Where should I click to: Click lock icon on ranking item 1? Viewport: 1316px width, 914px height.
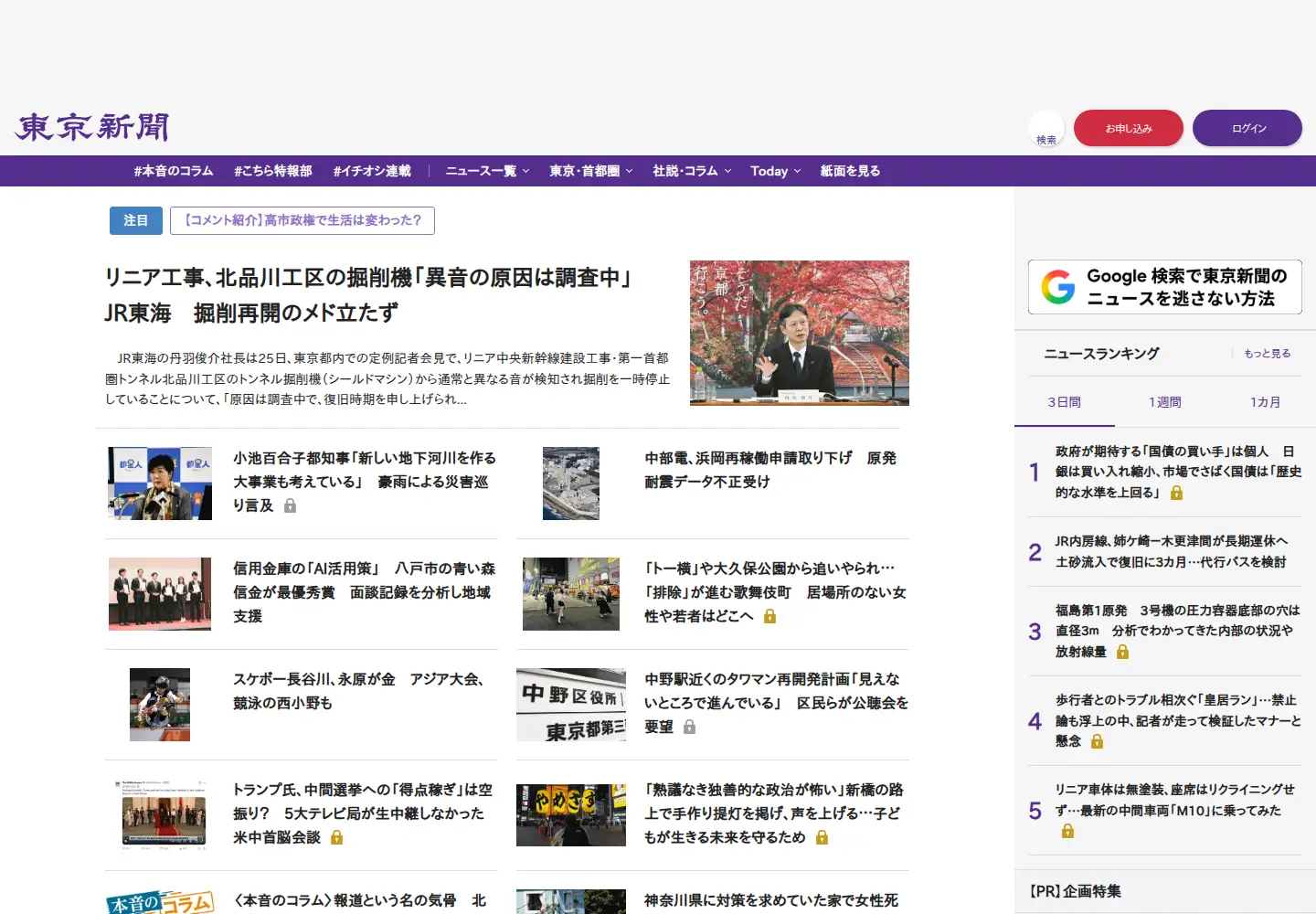click(1176, 493)
